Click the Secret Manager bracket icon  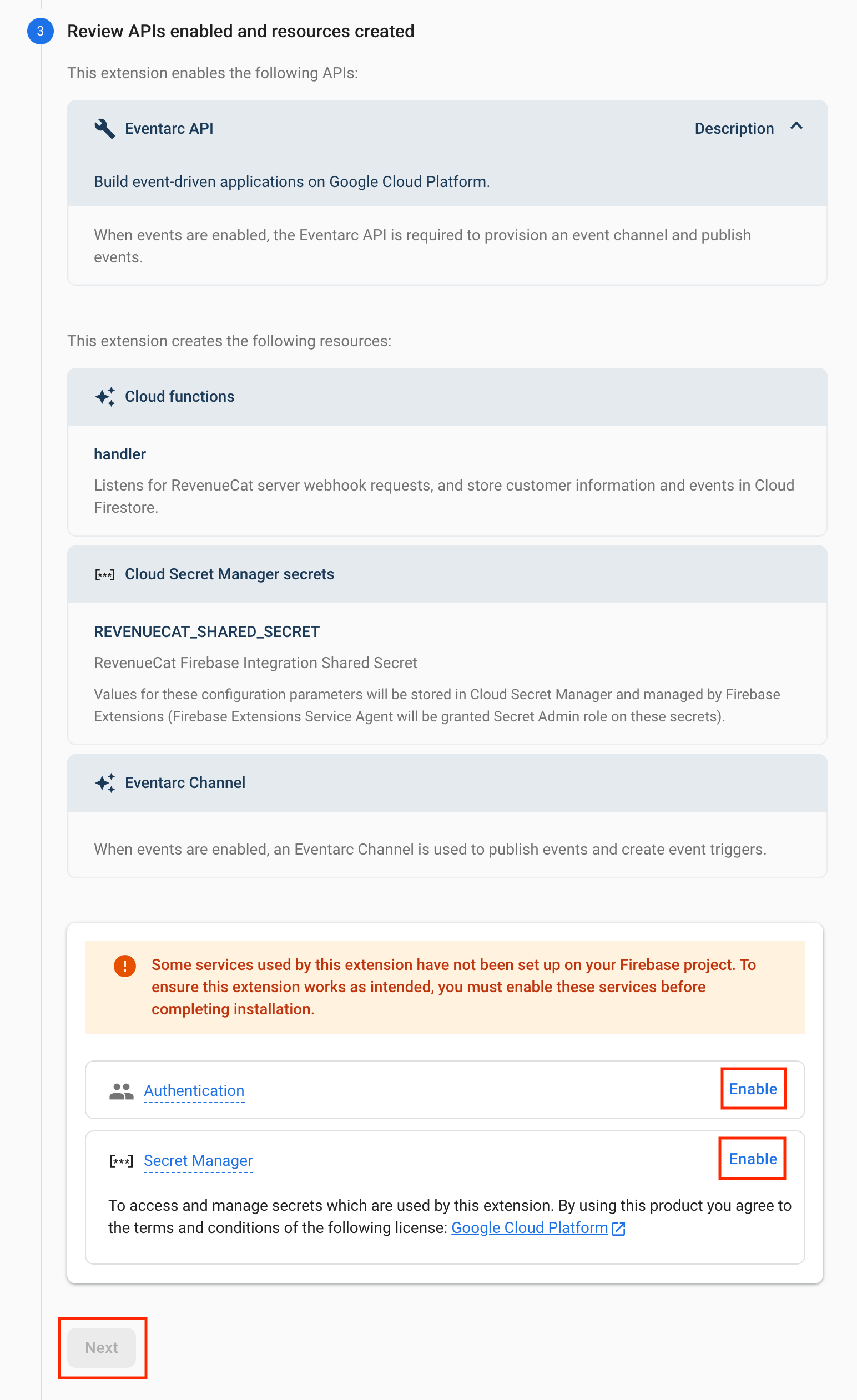click(121, 1161)
